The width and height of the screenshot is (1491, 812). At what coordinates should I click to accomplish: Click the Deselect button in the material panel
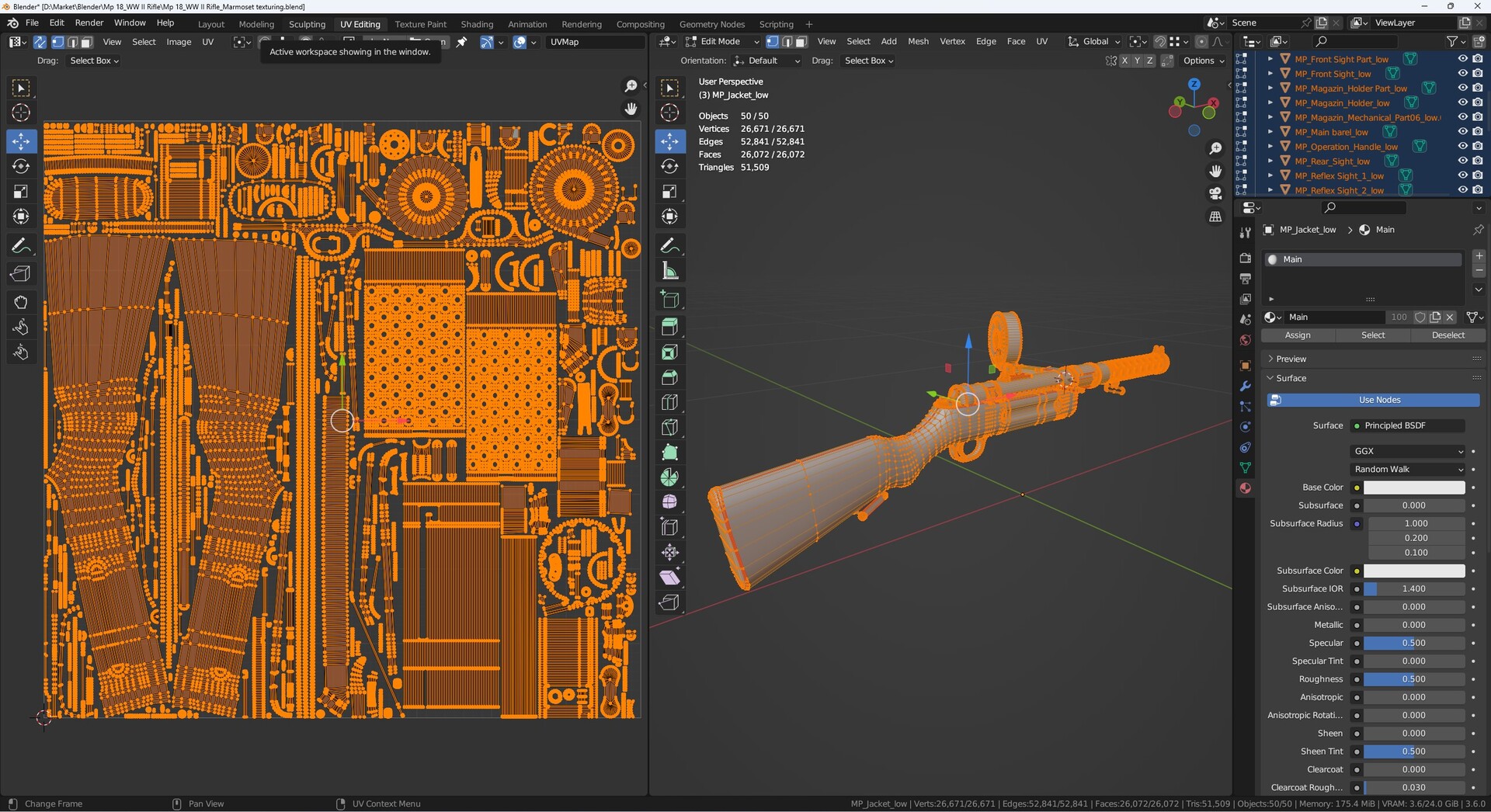click(1448, 335)
